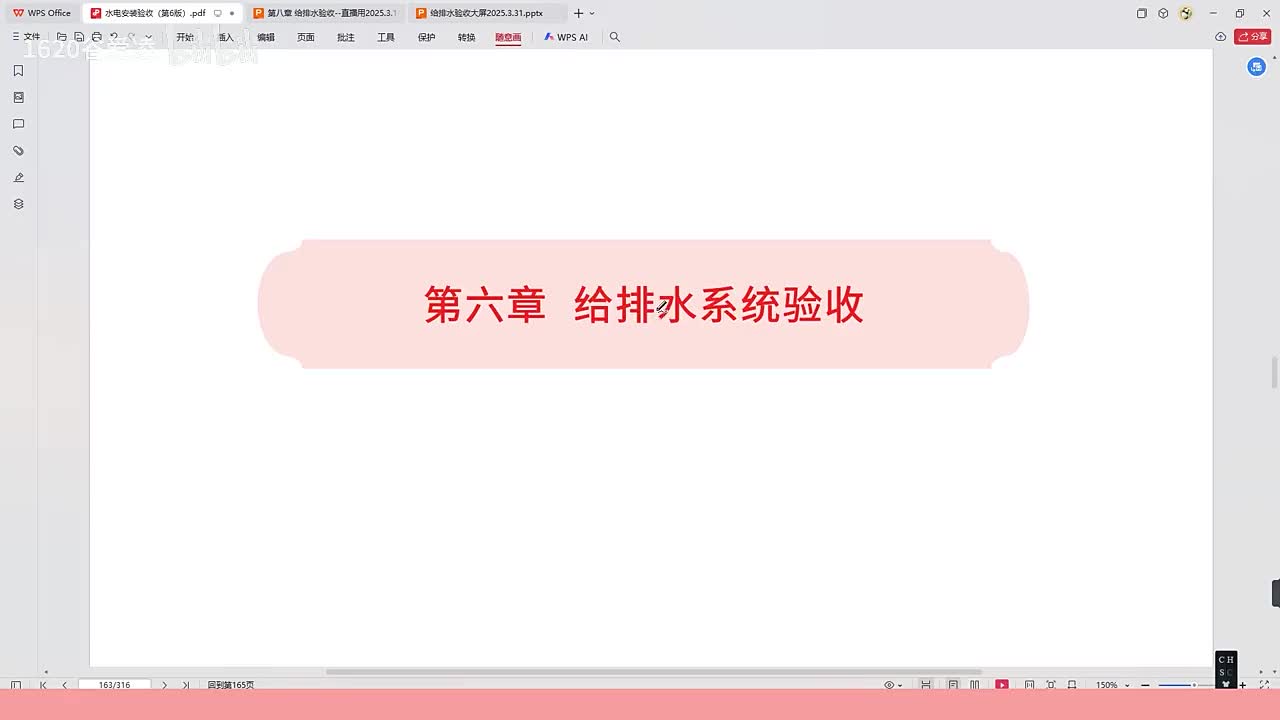
Task: Click the cloud sync icon near Share
Action: click(1221, 37)
